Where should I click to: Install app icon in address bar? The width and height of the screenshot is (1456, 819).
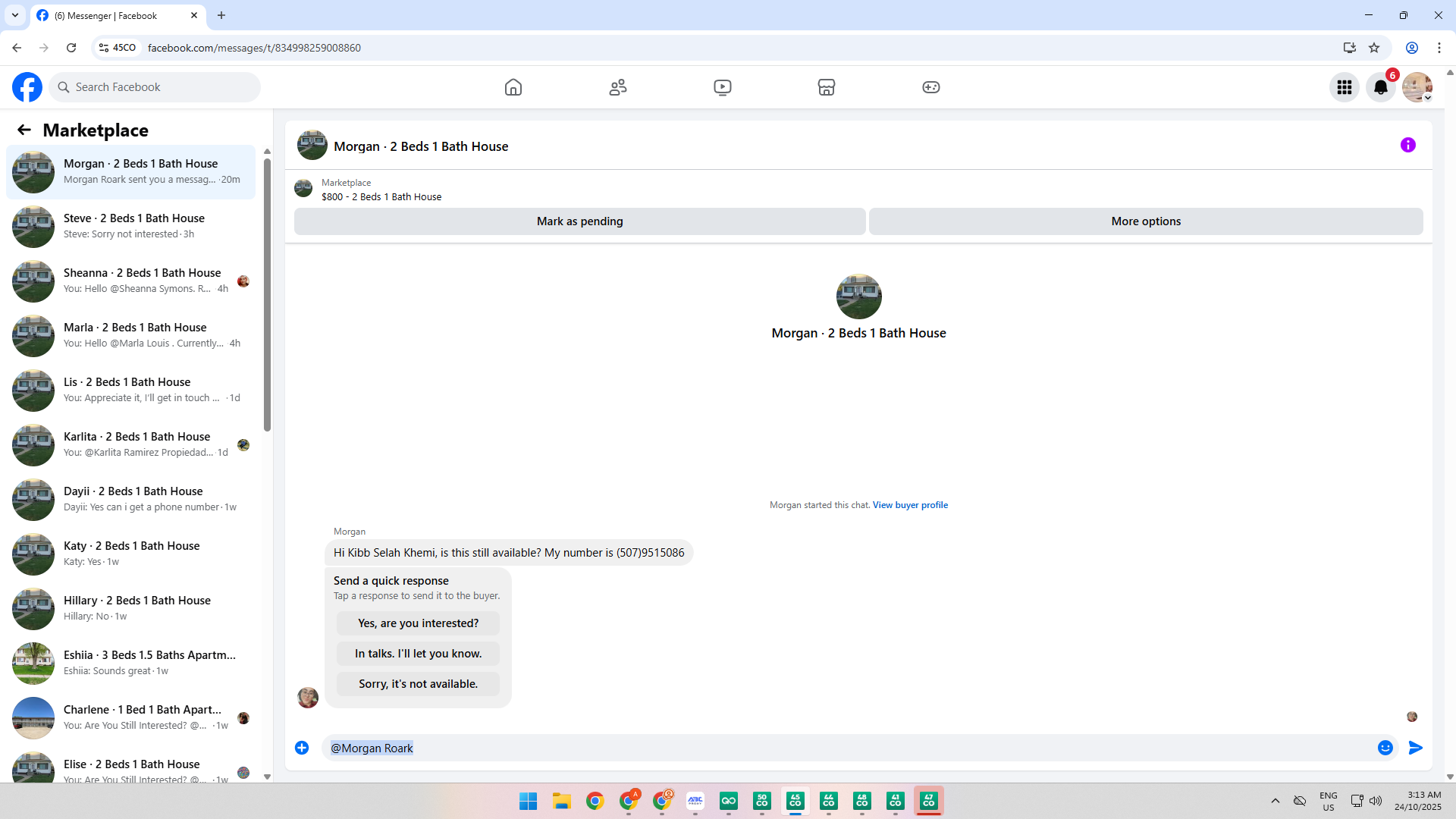pos(1350,48)
